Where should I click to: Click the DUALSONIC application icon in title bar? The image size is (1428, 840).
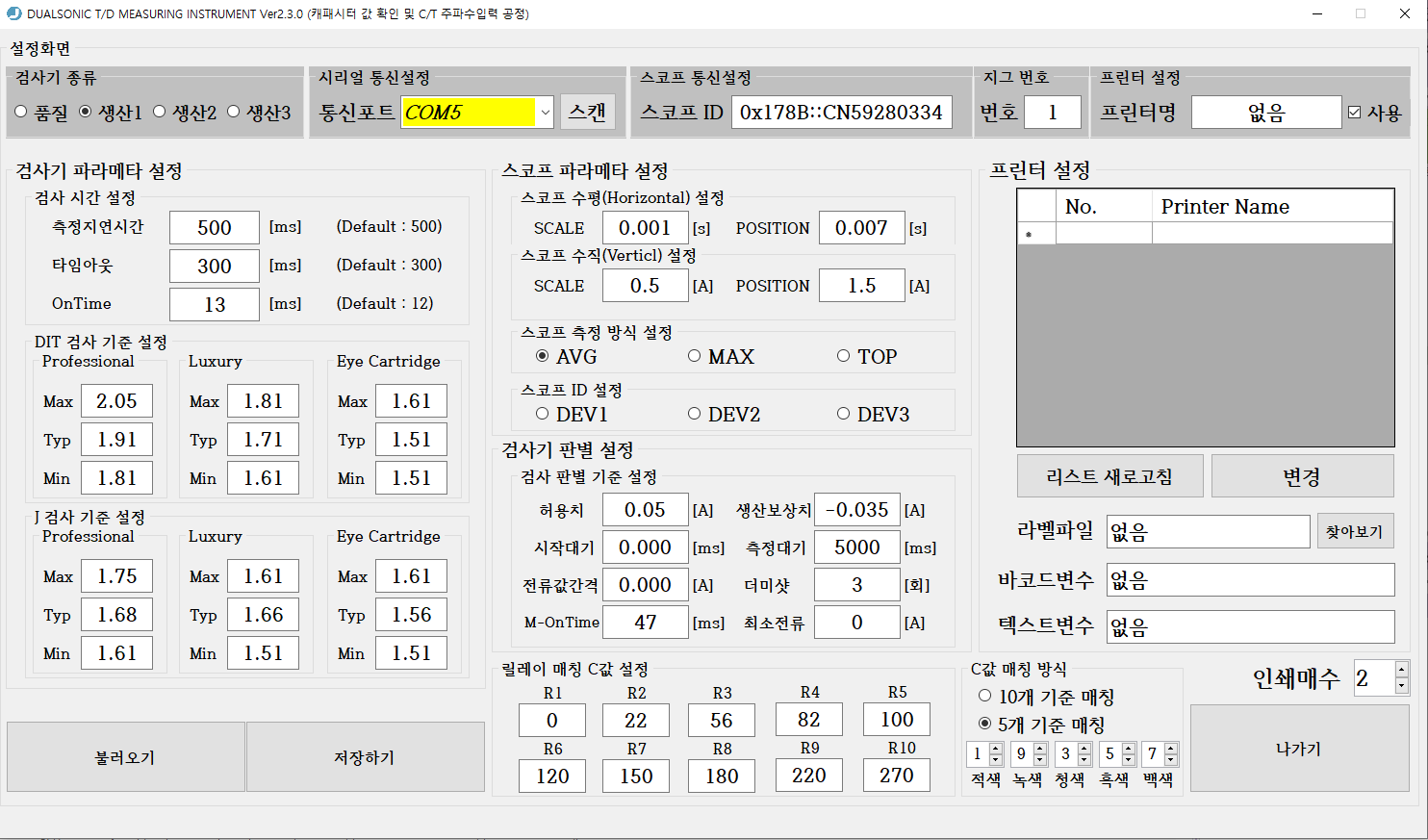pos(13,13)
